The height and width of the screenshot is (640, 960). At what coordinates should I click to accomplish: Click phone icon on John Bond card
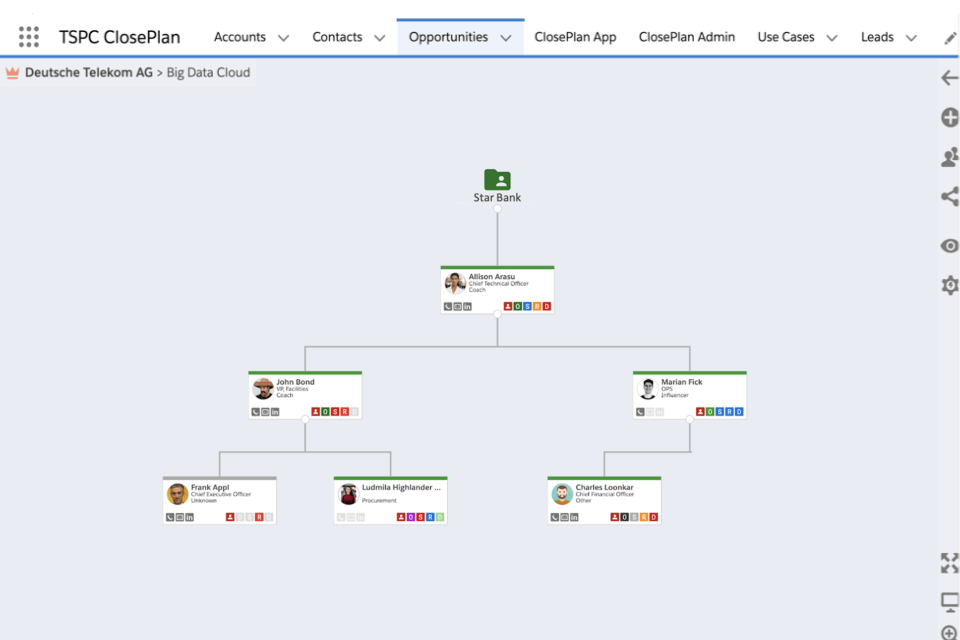pyautogui.click(x=256, y=412)
